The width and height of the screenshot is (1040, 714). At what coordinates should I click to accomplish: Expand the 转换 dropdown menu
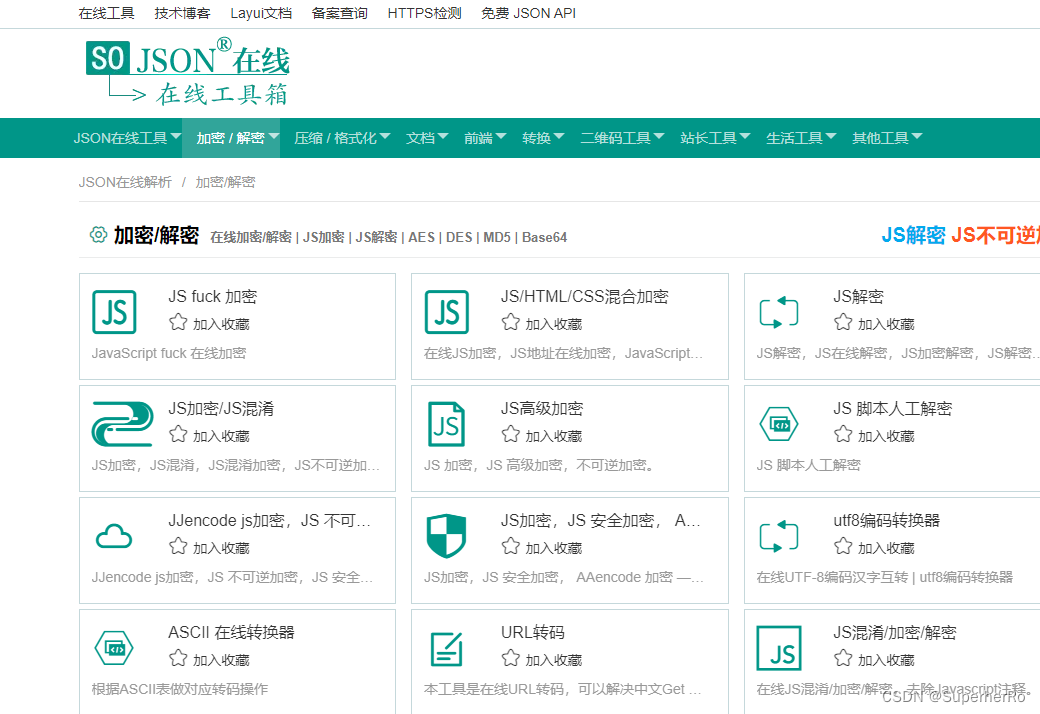click(543, 138)
